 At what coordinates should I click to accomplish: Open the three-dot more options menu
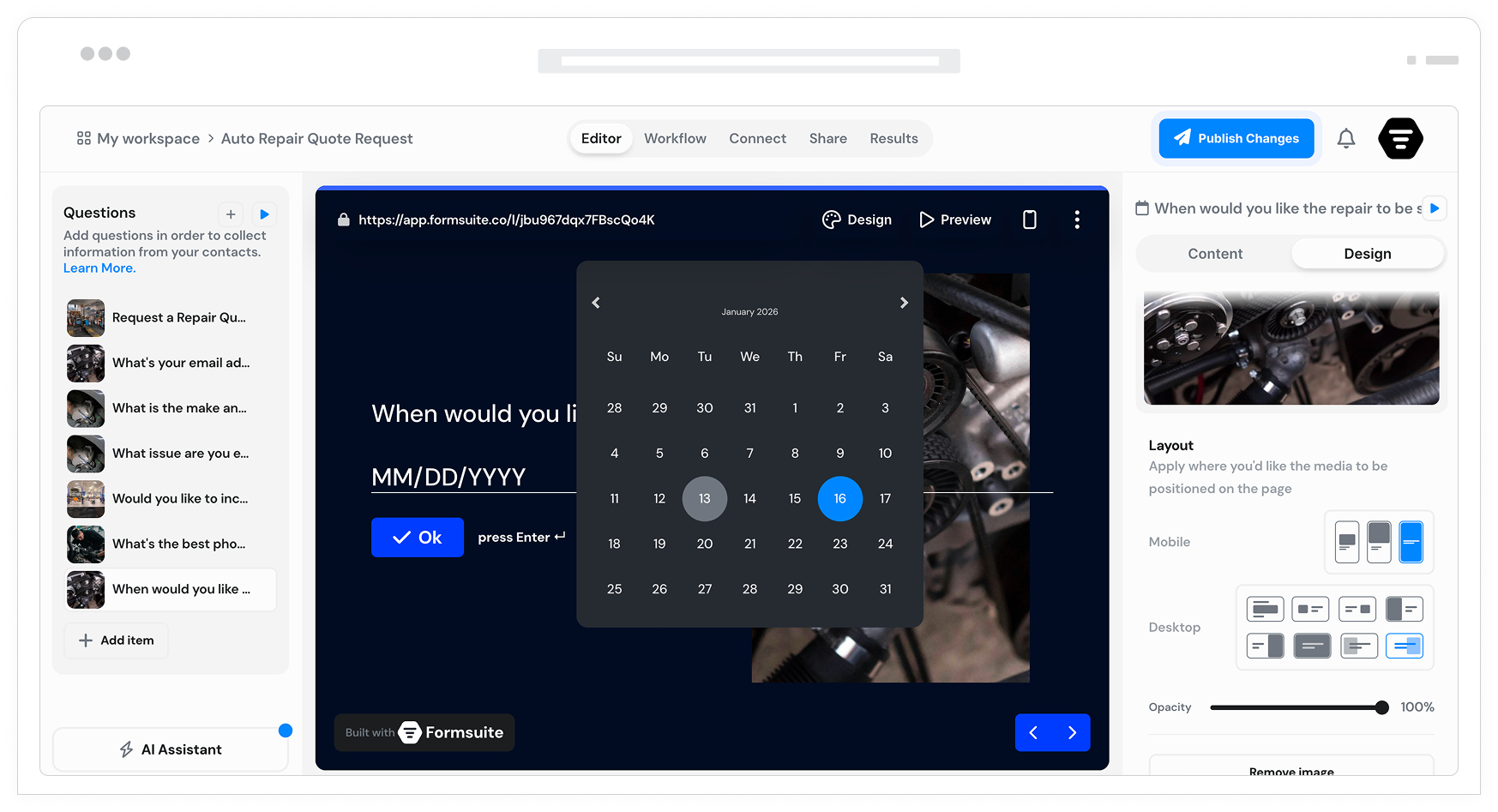click(1077, 220)
